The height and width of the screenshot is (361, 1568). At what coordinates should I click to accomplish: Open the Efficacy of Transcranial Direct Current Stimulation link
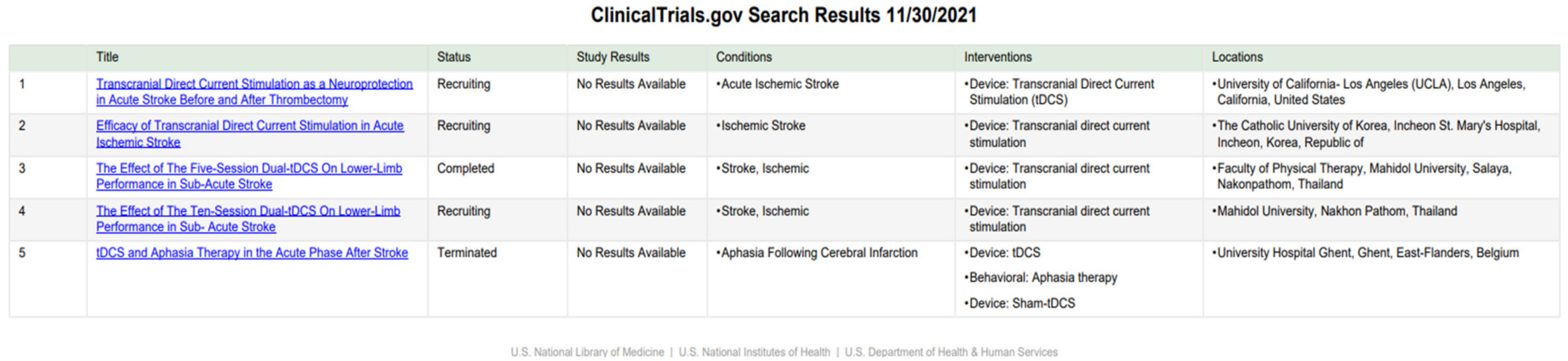[250, 126]
